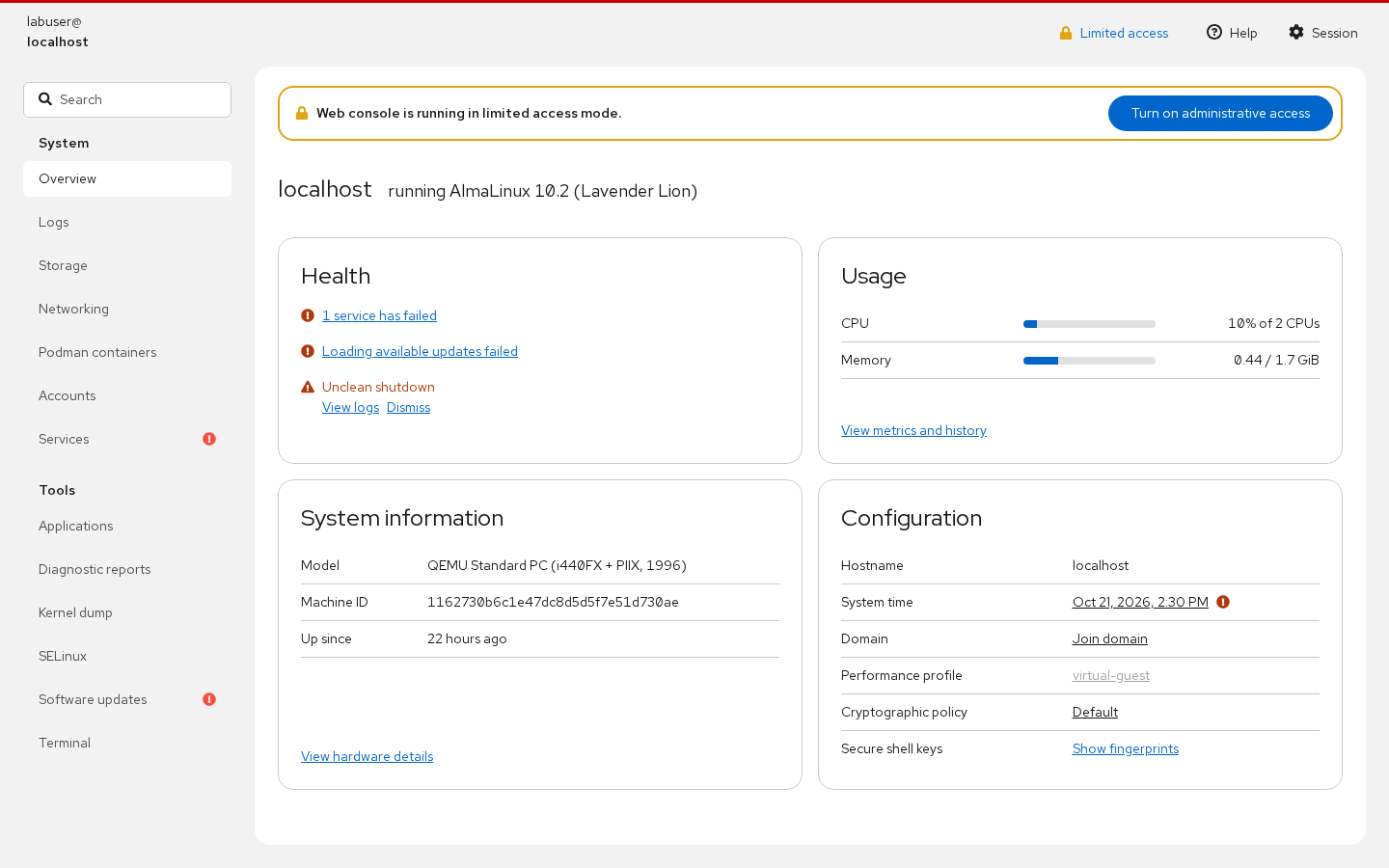This screenshot has width=1389, height=868.
Task: Open the Session menu
Action: pyautogui.click(x=1323, y=33)
